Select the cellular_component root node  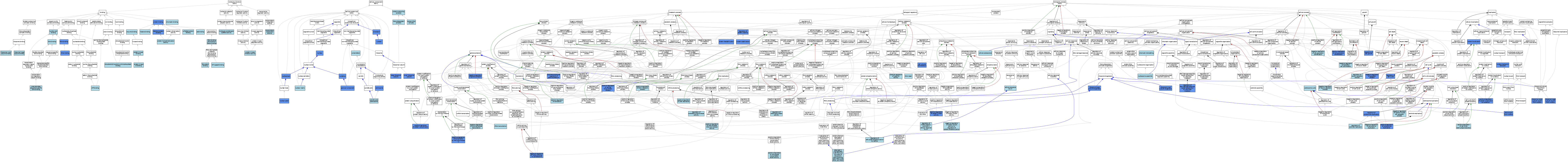(x=376, y=3)
